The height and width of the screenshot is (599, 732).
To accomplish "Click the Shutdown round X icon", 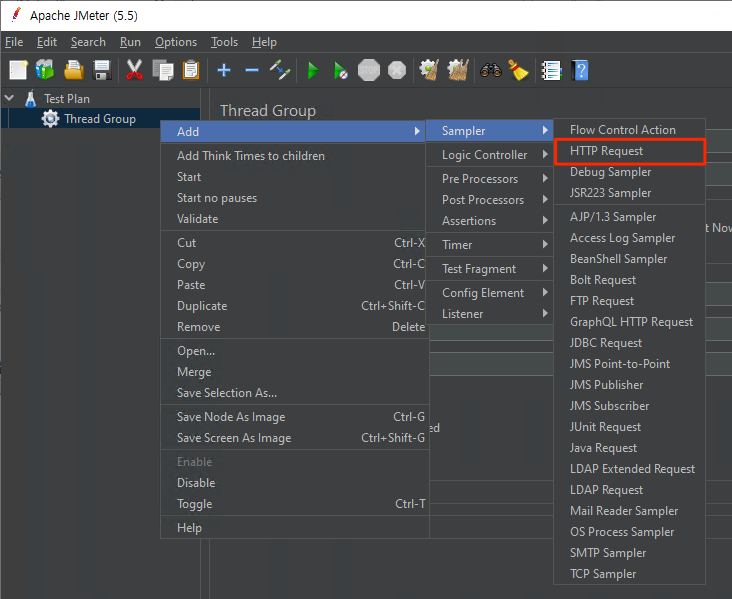I will [397, 70].
